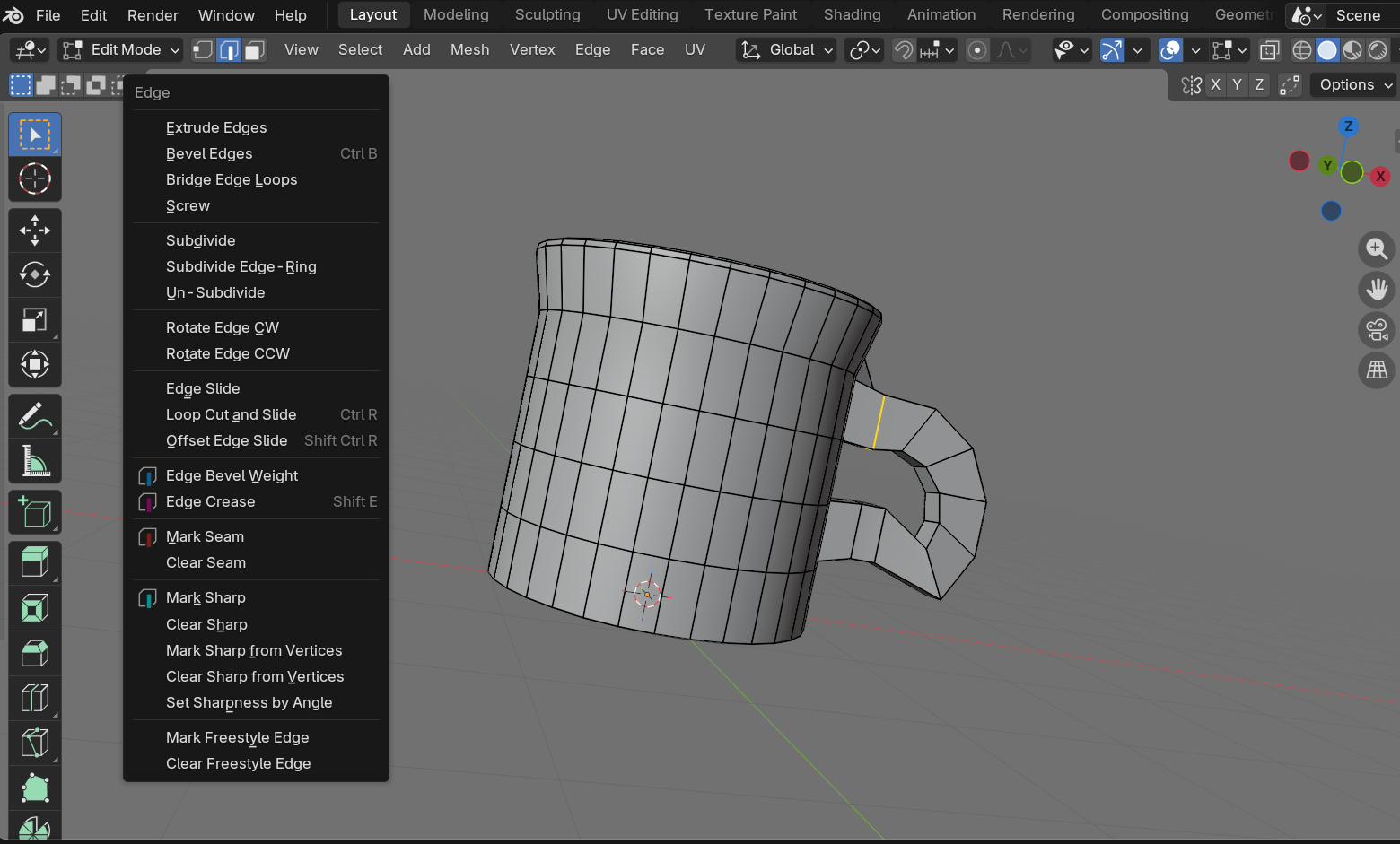Activate the Add Cube tool
The width and height of the screenshot is (1400, 844).
pos(35,512)
